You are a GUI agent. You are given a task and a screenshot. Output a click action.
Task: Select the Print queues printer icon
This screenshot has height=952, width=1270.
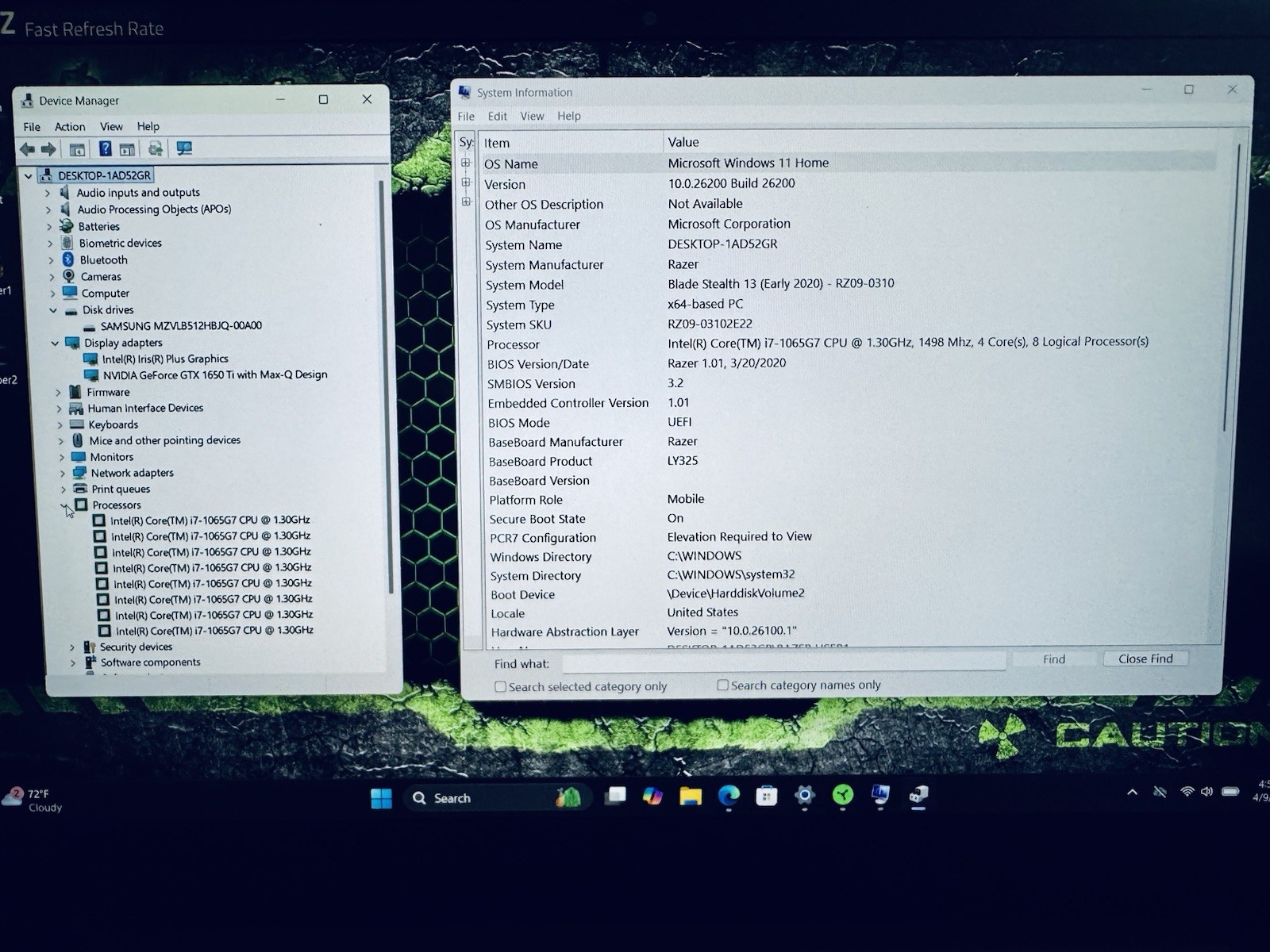pos(80,489)
